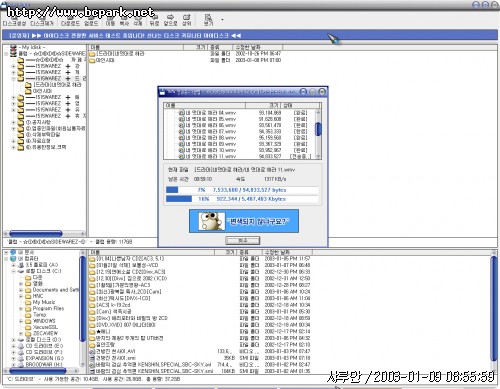Screen dimensions: 500x389
Task: Click the 디스크제거 (remove disk) toolbar icon
Action: pos(42,20)
